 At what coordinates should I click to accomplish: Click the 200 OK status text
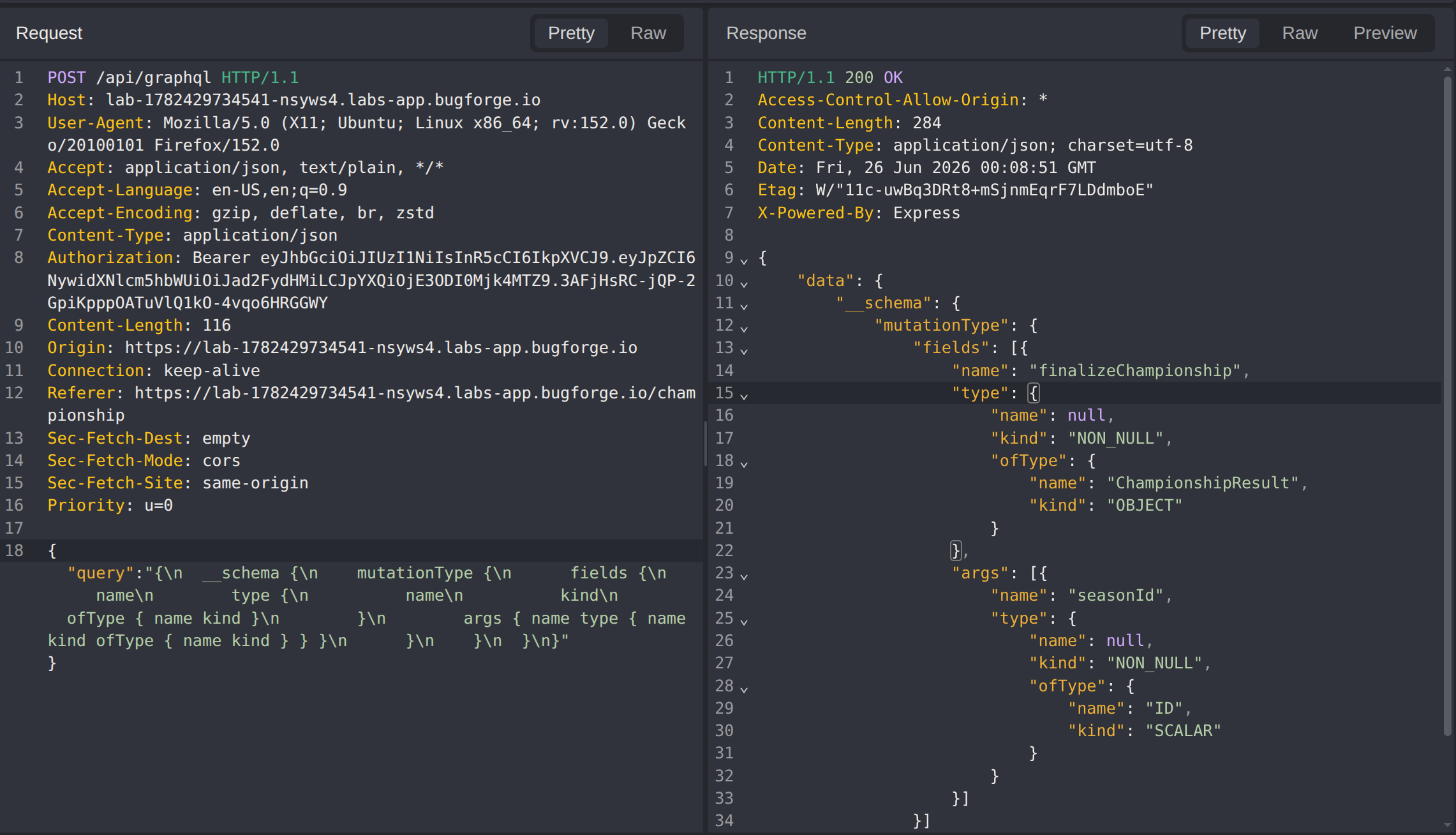pyautogui.click(x=873, y=78)
